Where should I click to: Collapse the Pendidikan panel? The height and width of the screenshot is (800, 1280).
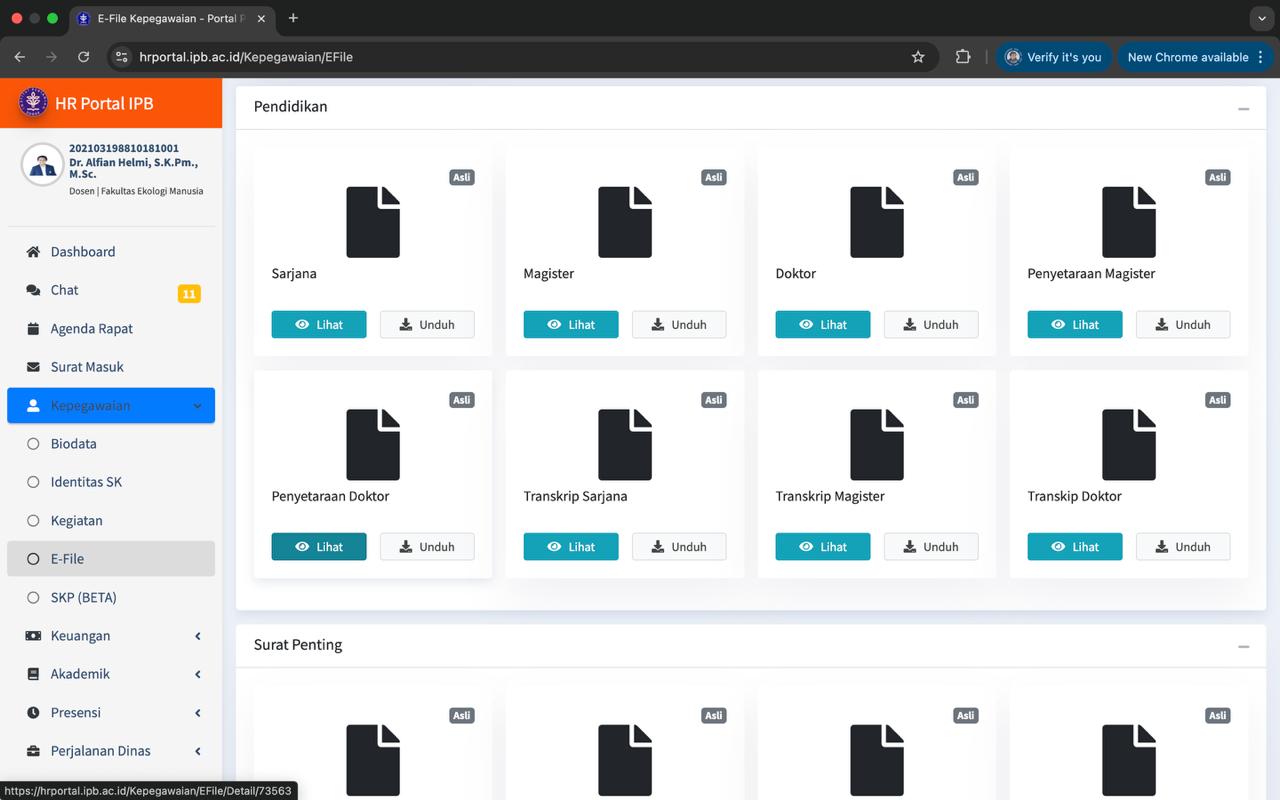point(1243,108)
